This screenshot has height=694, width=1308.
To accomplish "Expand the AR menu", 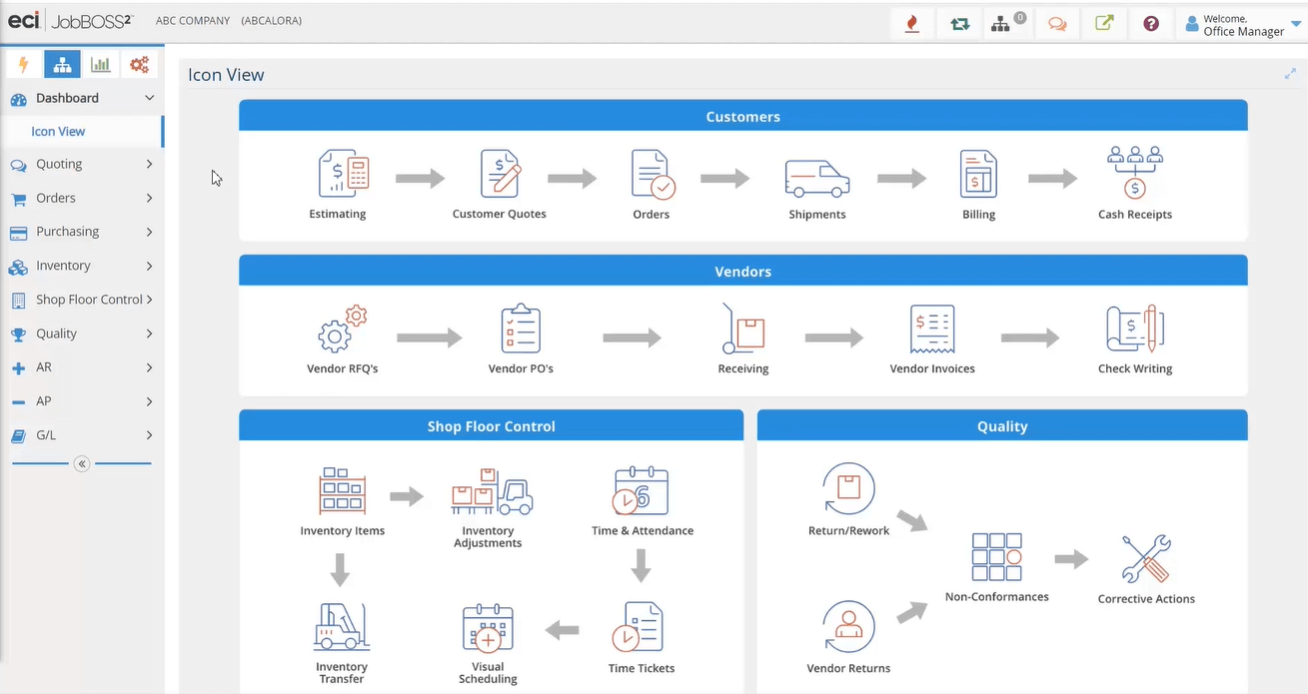I will [82, 367].
